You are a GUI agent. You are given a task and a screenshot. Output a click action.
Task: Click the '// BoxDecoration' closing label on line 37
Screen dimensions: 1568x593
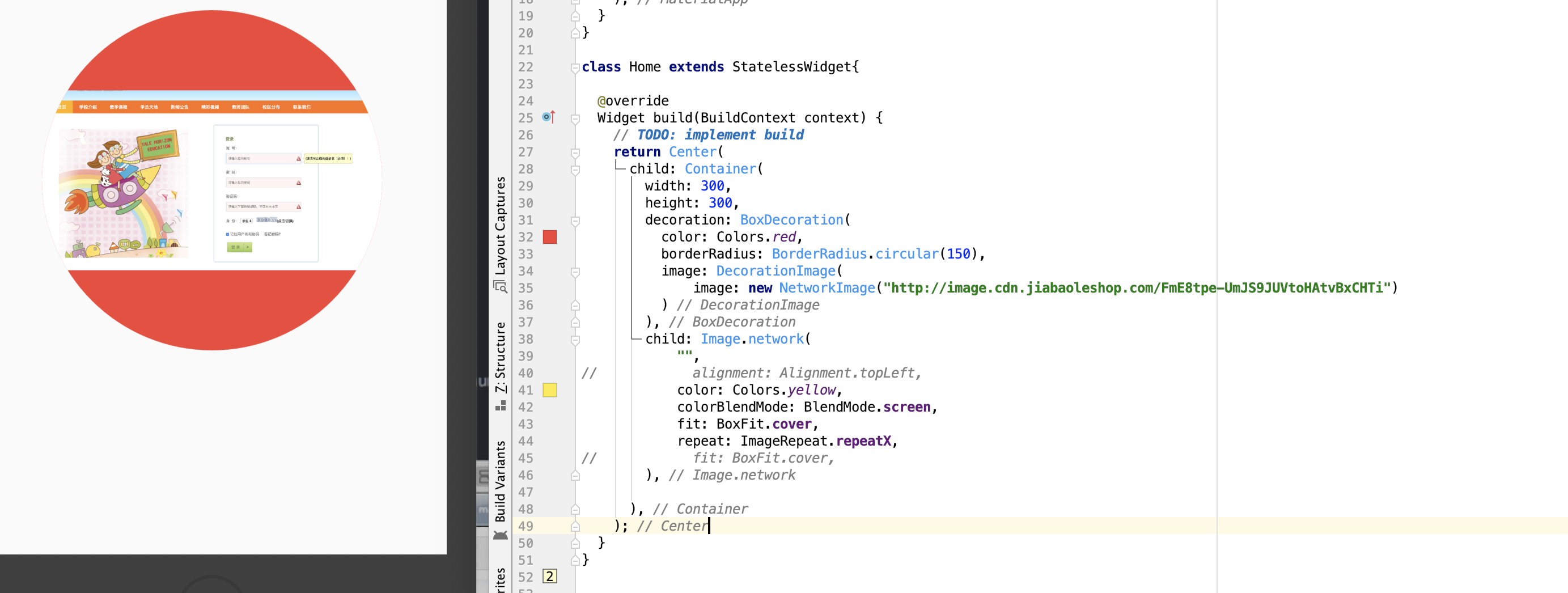(x=732, y=322)
